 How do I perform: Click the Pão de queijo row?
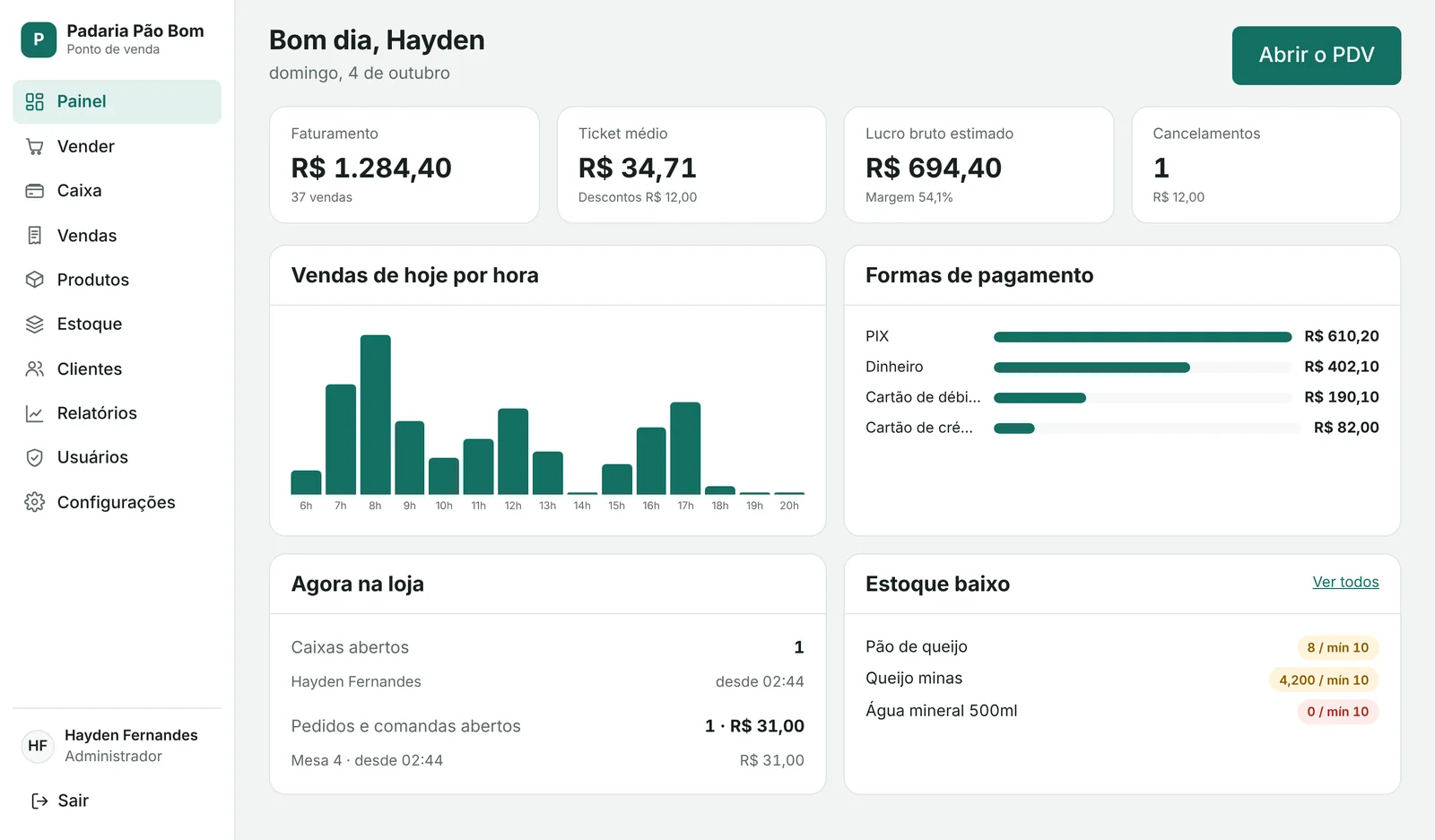pos(1122,647)
